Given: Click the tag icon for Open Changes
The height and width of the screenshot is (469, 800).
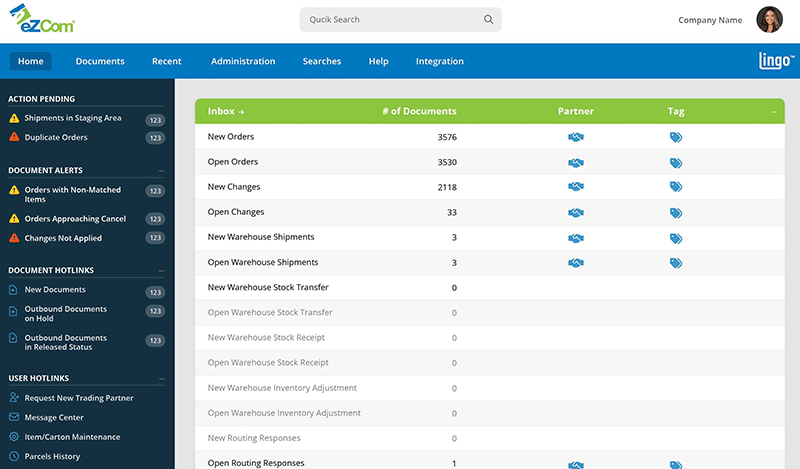Looking at the screenshot, I should 676,213.
